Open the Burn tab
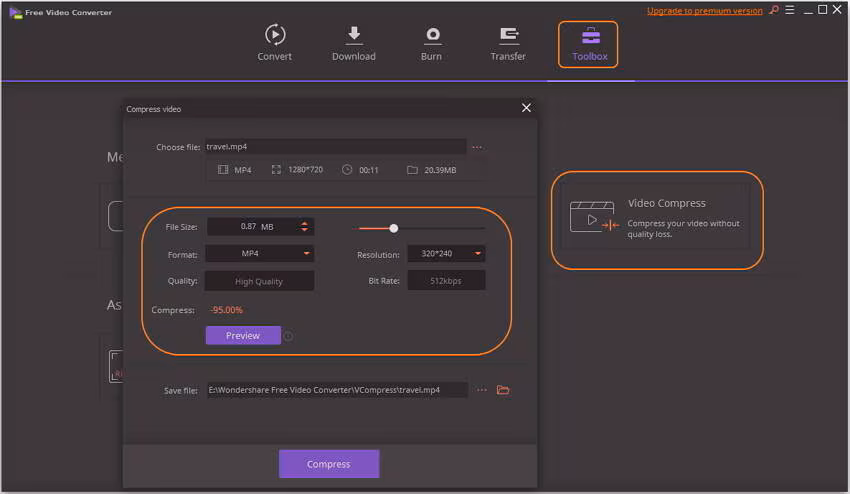 pos(432,43)
